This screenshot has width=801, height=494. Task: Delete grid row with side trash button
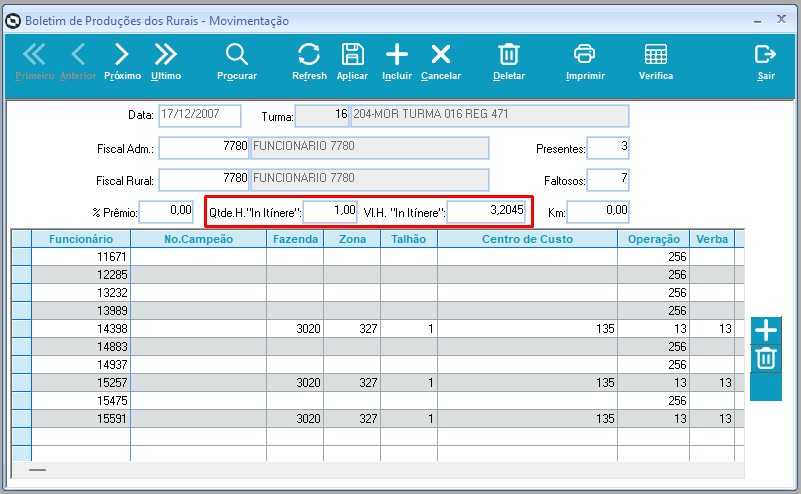pos(766,359)
